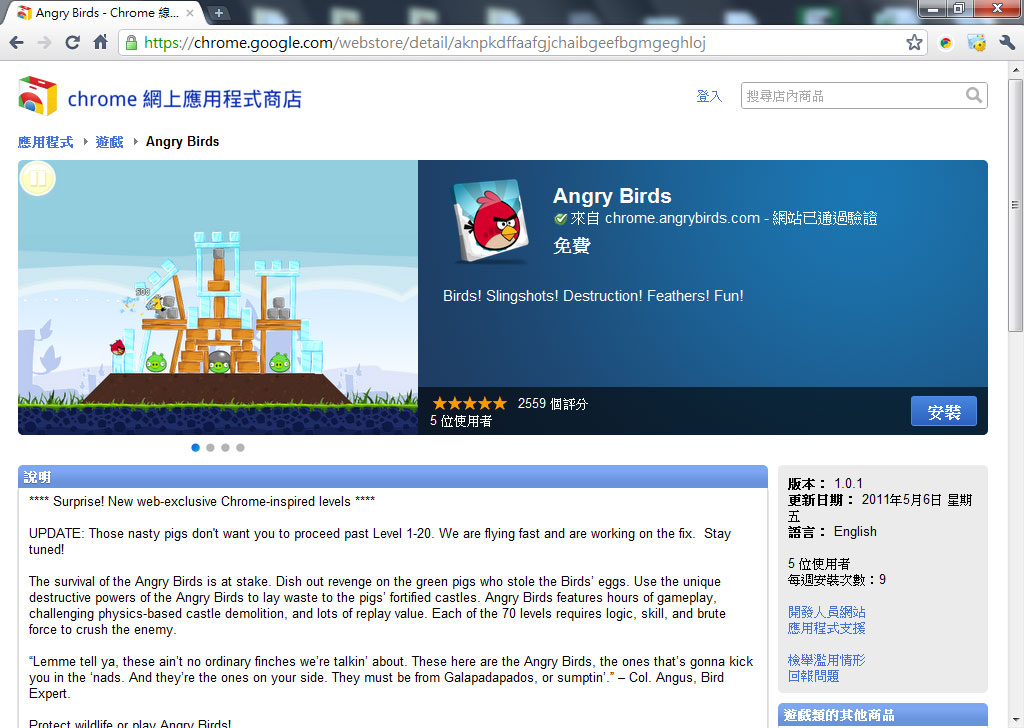The width and height of the screenshot is (1024, 728).
Task: Click the 每週安裝次數：9 text
Action: pos(837,580)
